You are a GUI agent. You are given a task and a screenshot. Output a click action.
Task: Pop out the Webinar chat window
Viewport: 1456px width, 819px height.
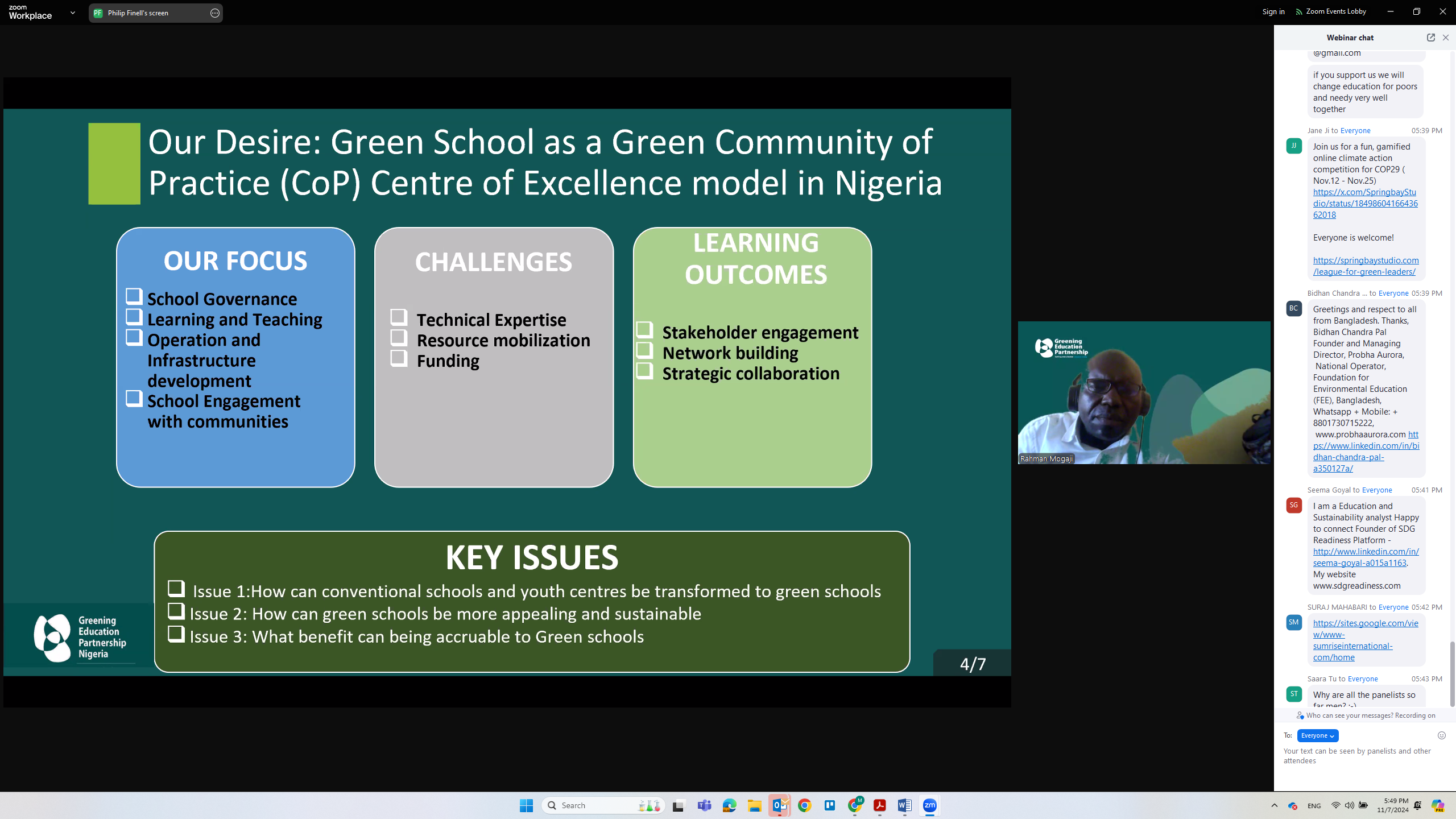tap(1430, 38)
